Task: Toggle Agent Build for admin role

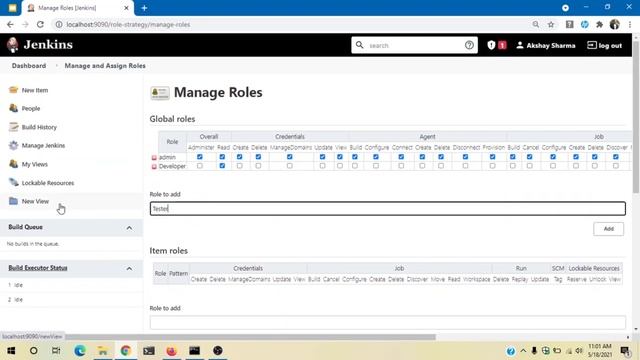Action: [x=355, y=157]
